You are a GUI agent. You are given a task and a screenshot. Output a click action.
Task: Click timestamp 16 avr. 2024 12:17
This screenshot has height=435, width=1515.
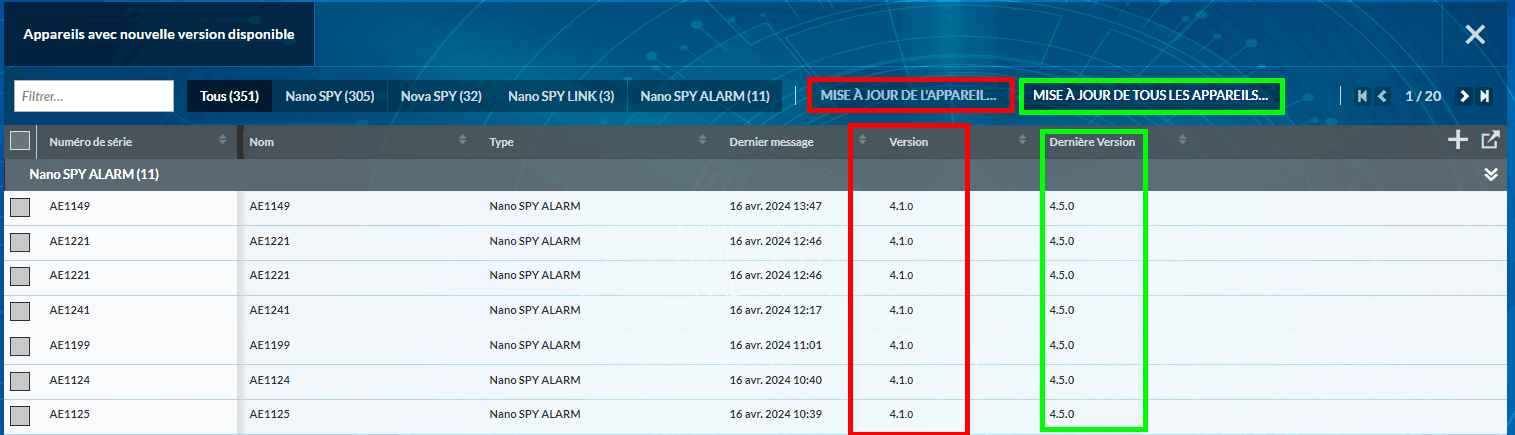pyautogui.click(x=775, y=310)
